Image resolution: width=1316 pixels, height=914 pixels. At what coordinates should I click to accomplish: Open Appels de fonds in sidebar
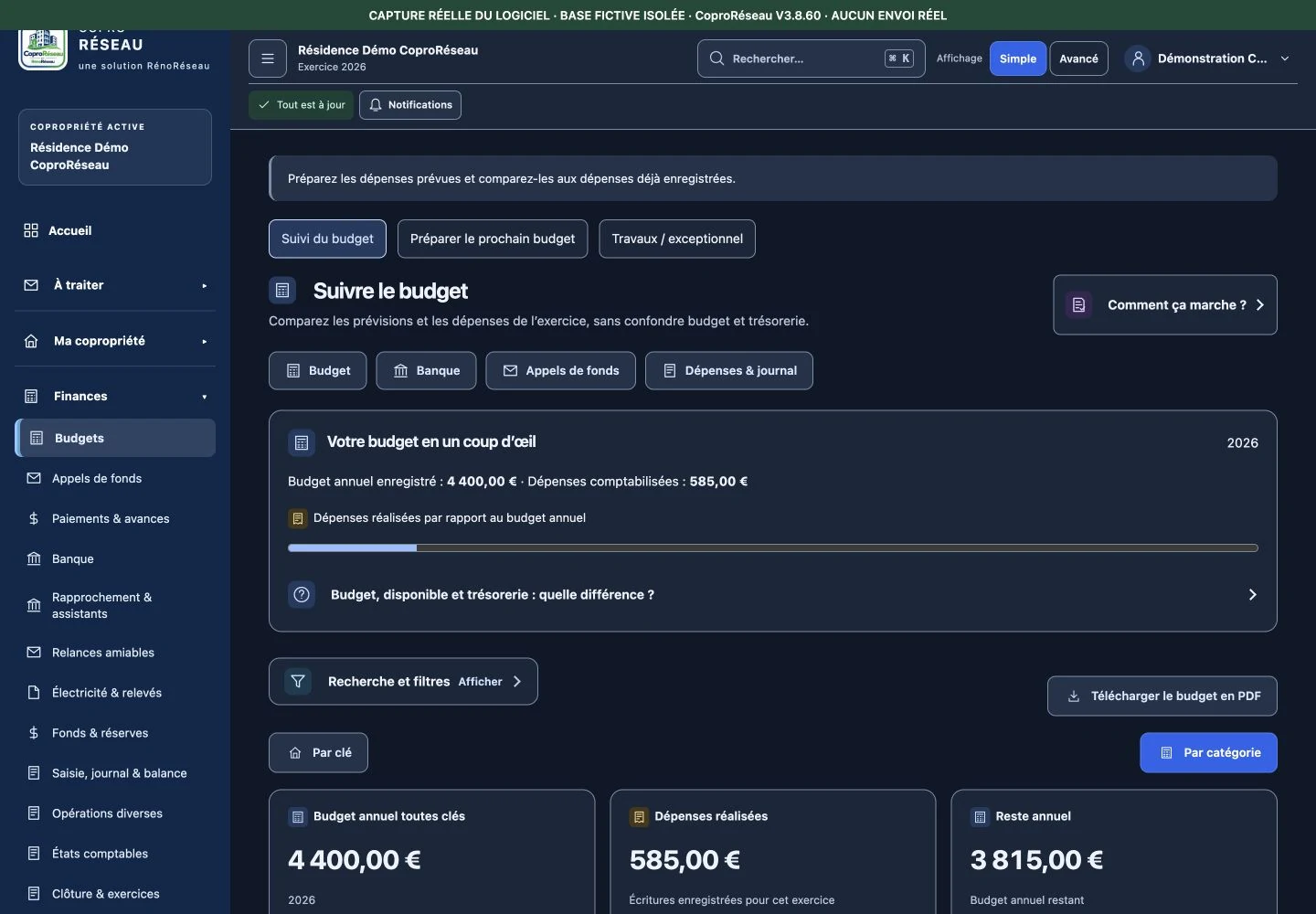pyautogui.click(x=115, y=479)
